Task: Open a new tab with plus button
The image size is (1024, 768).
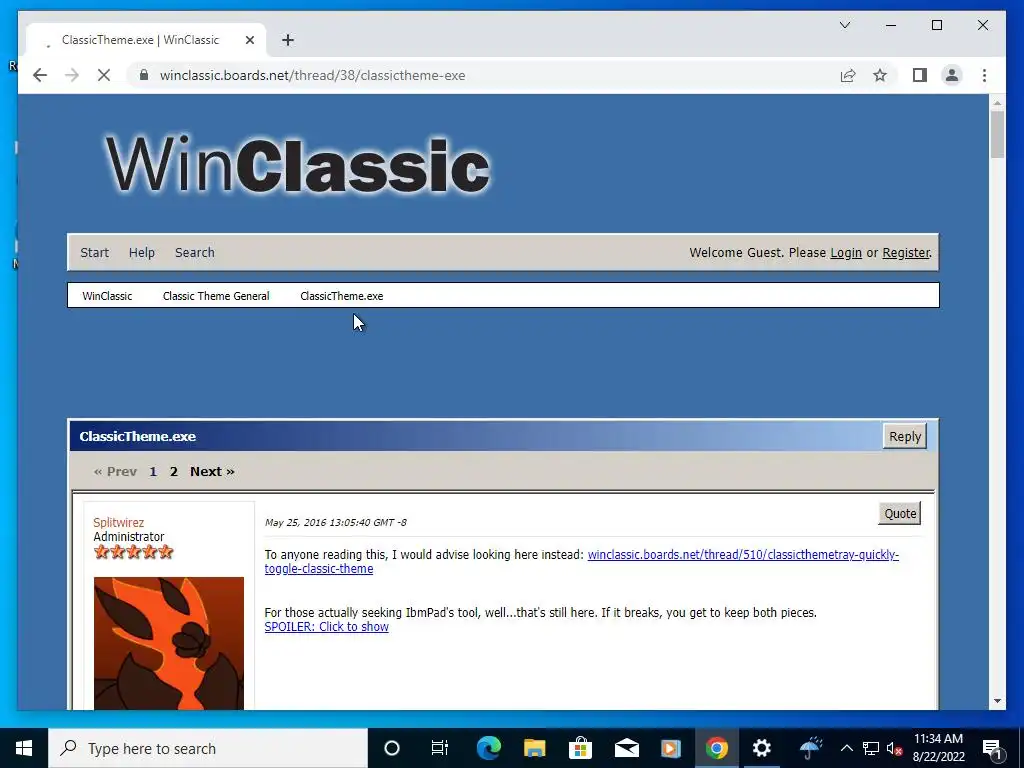Action: point(288,40)
